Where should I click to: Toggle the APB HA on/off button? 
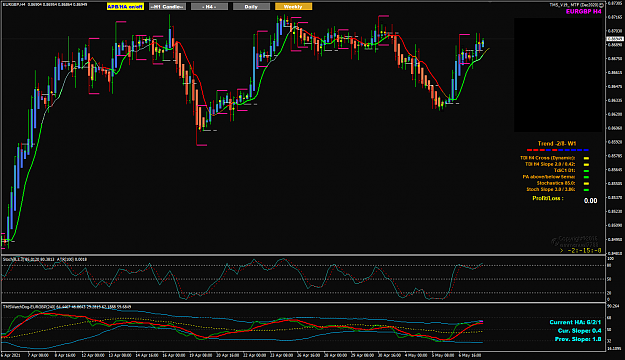(x=125, y=7)
